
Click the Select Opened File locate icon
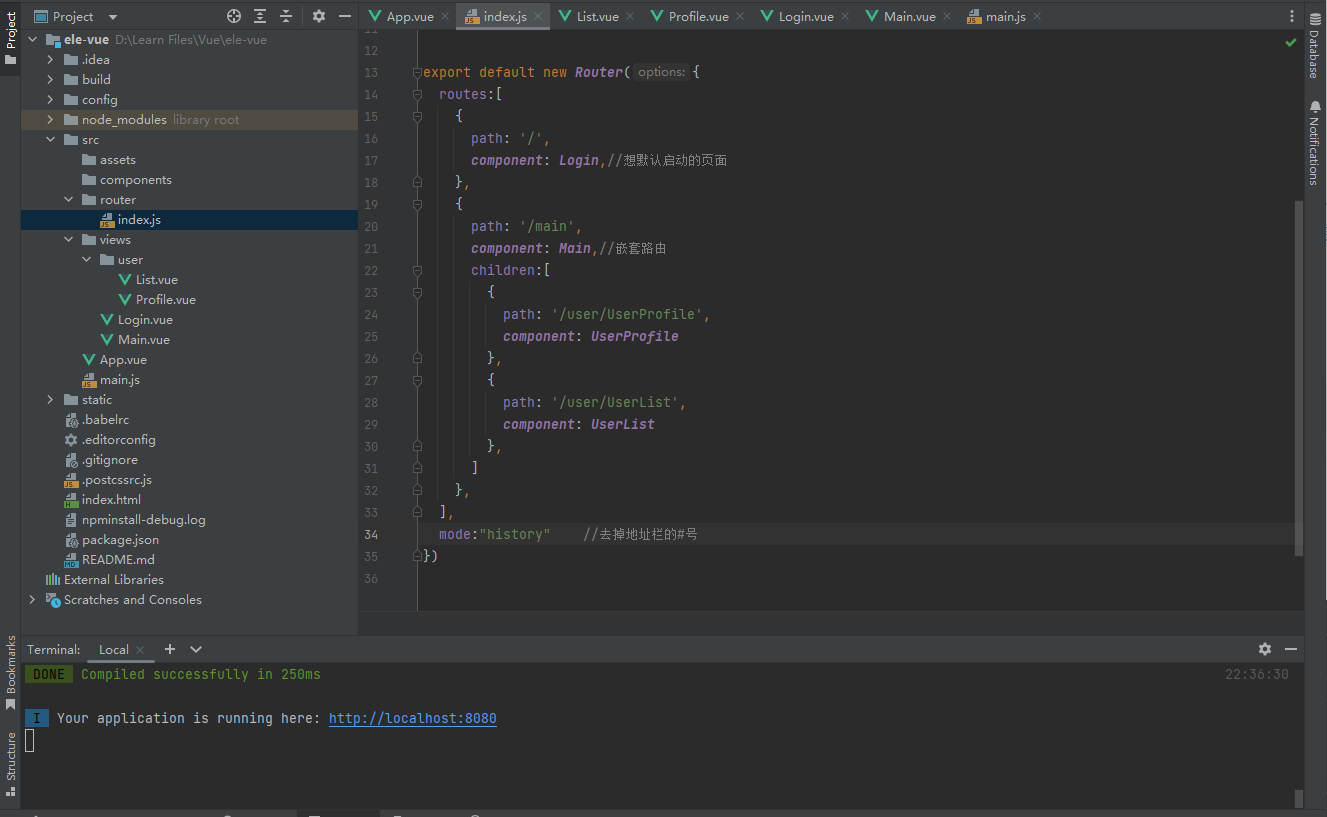click(234, 16)
